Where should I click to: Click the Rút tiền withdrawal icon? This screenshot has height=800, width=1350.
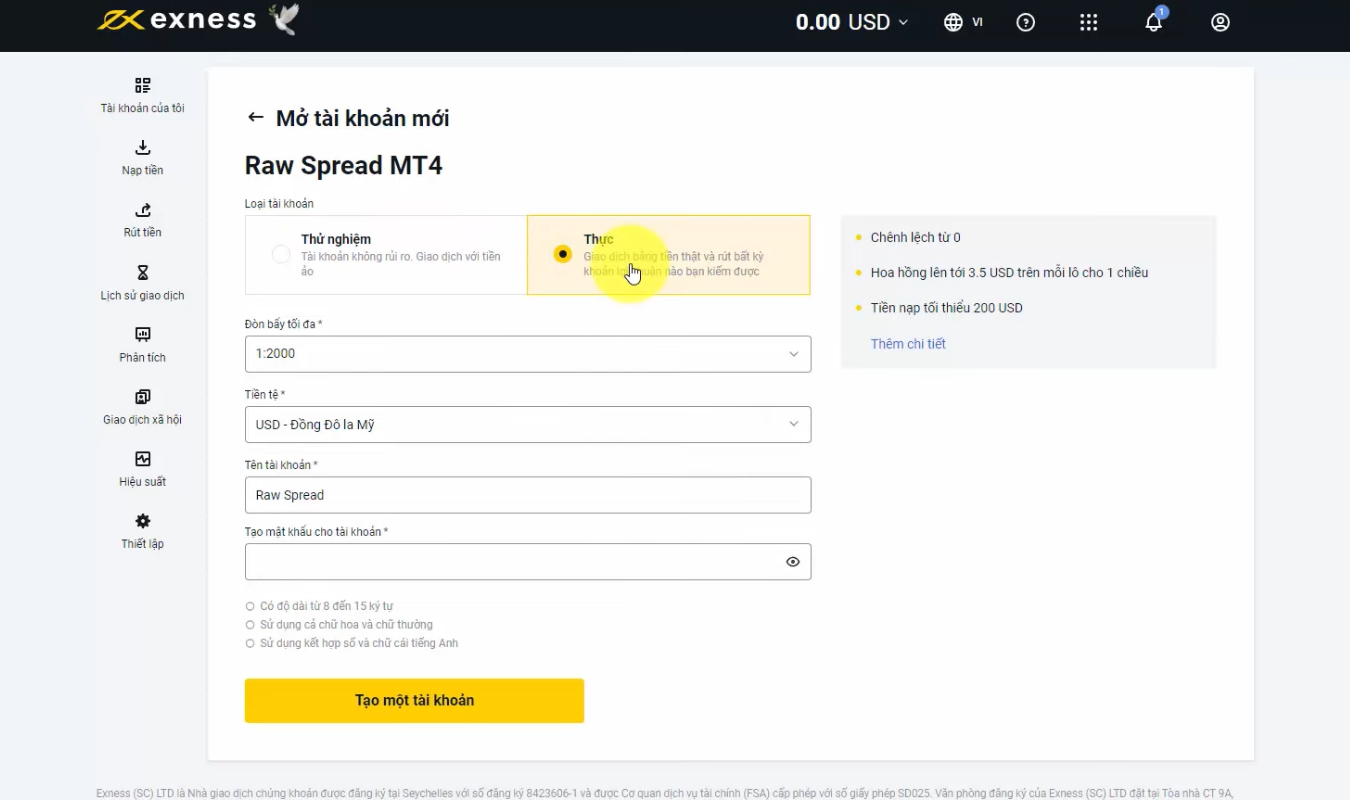143,210
